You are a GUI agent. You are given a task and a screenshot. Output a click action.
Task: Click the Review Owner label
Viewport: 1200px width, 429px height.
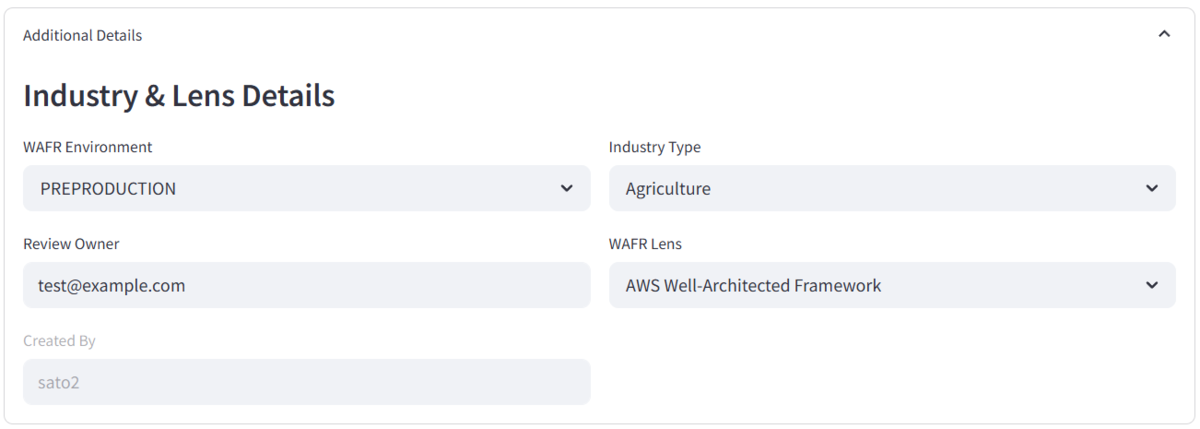(71, 244)
